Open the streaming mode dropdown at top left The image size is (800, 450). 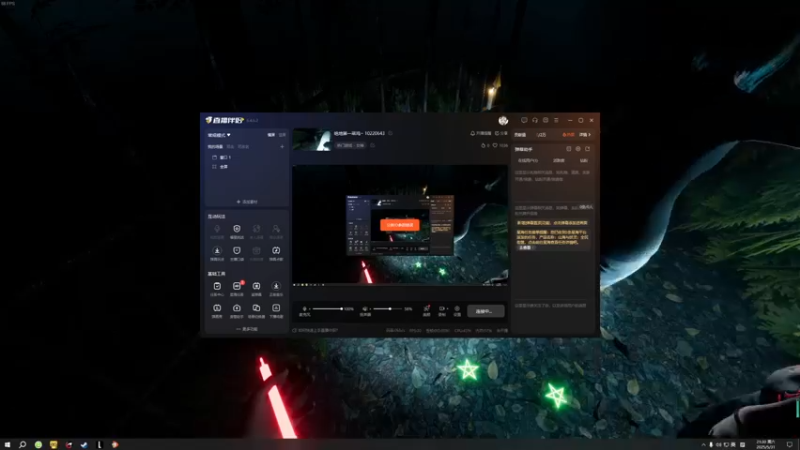click(x=219, y=135)
